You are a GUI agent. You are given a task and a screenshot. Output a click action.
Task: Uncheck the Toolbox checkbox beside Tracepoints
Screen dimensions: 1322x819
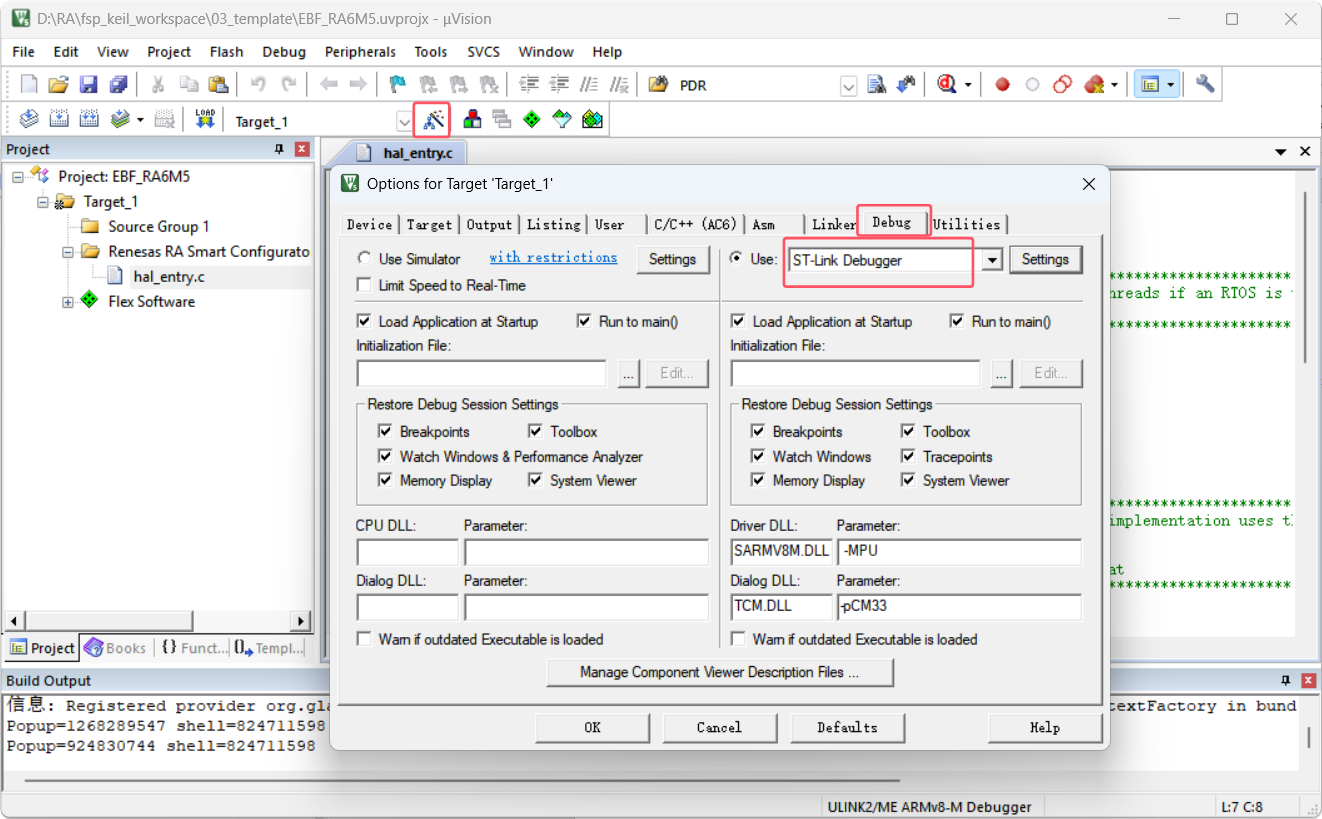[908, 431]
